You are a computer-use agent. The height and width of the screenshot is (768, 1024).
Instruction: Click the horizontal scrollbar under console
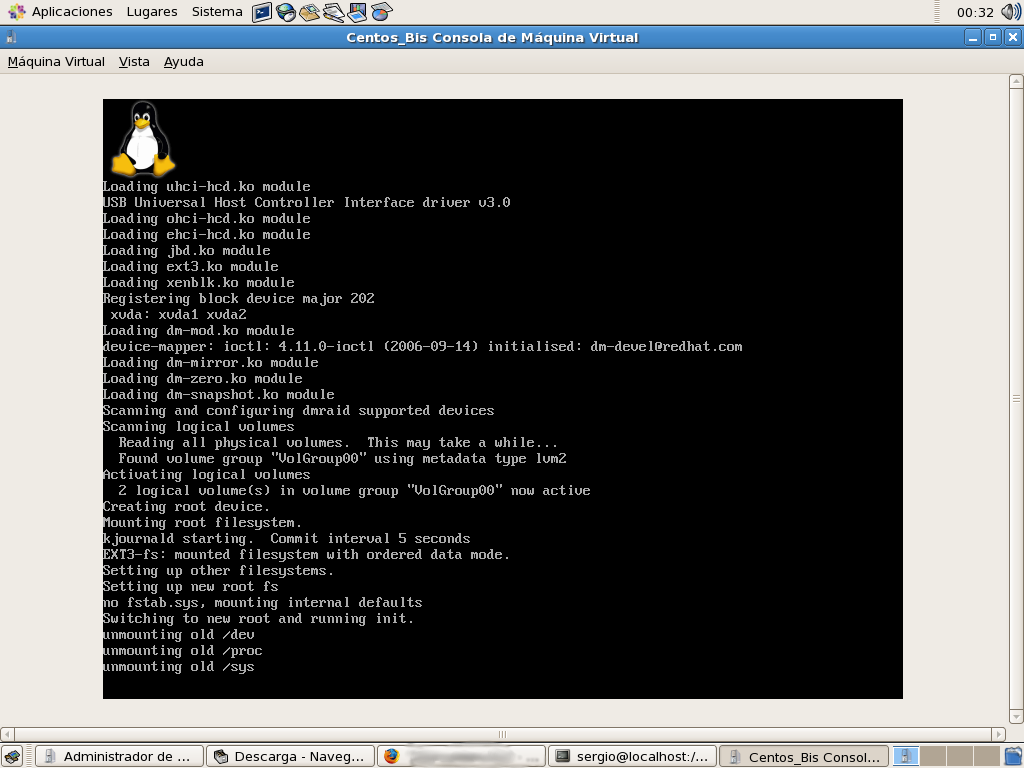502,734
